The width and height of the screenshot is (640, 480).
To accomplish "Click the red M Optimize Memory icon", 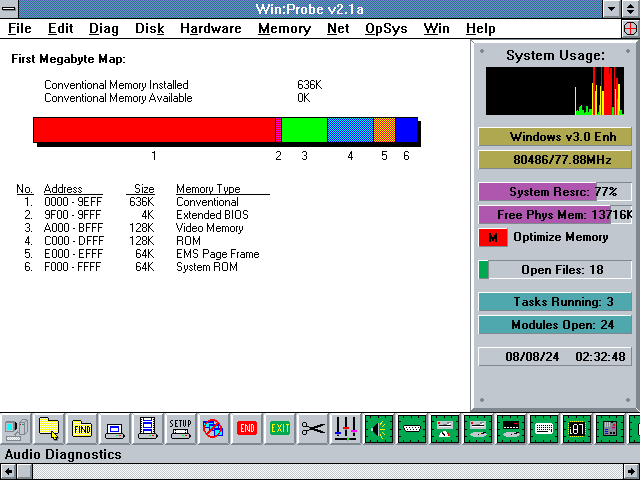I will [493, 238].
